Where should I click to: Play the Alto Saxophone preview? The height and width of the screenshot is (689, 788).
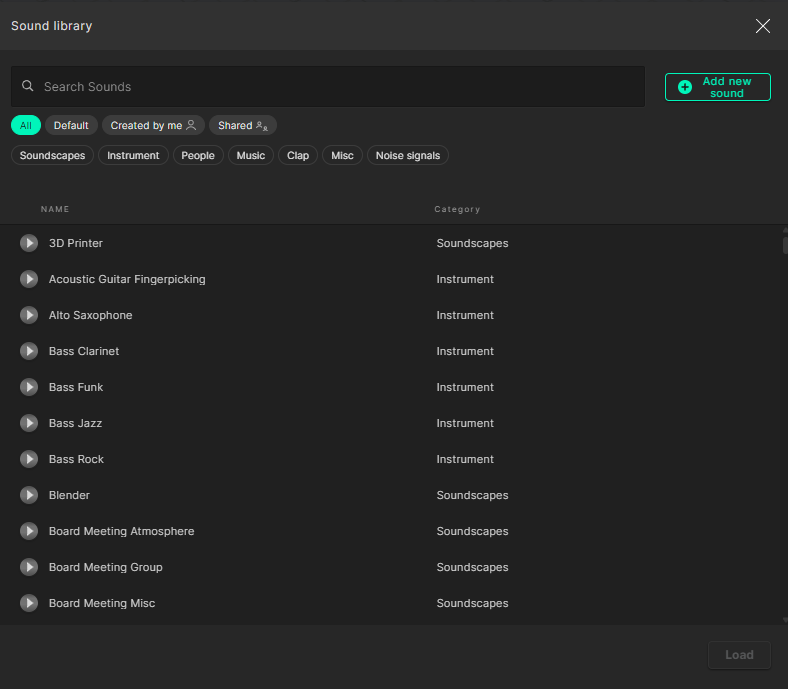click(29, 315)
